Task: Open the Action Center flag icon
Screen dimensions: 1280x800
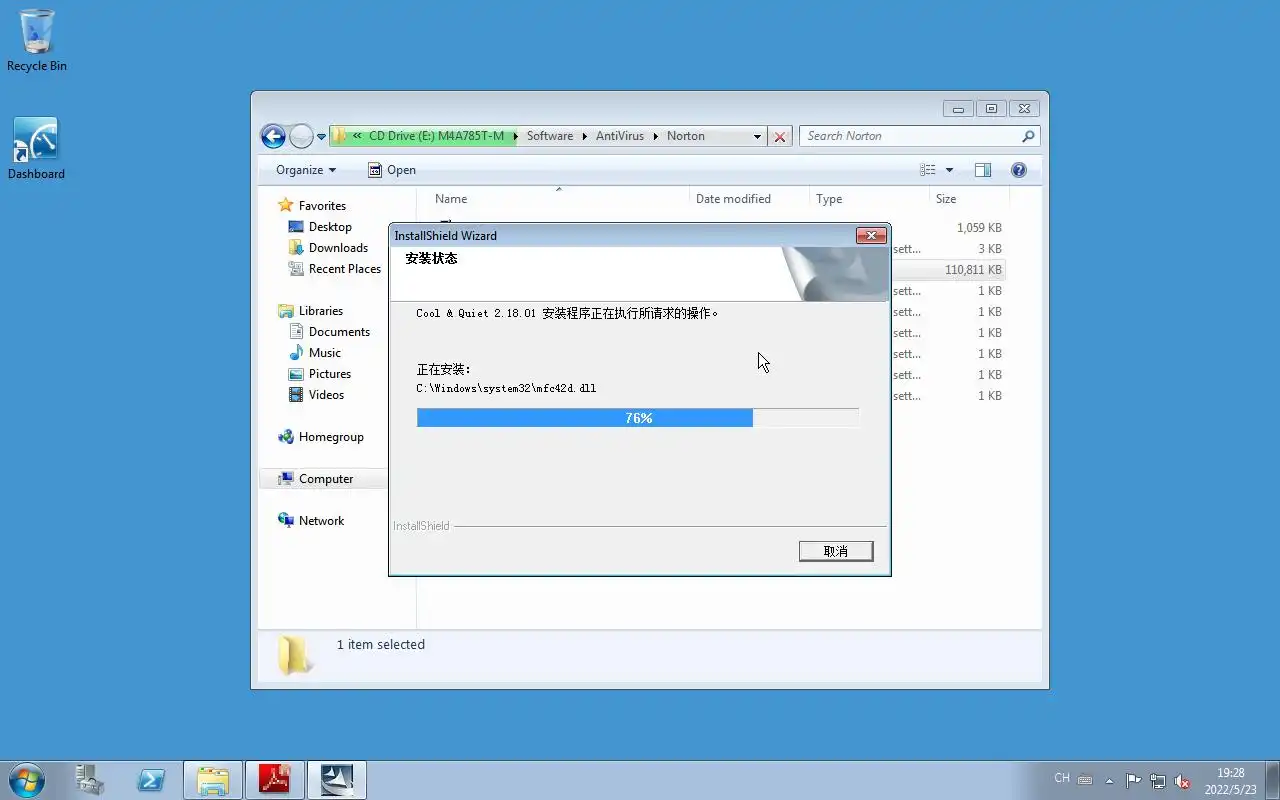Action: tap(1133, 780)
